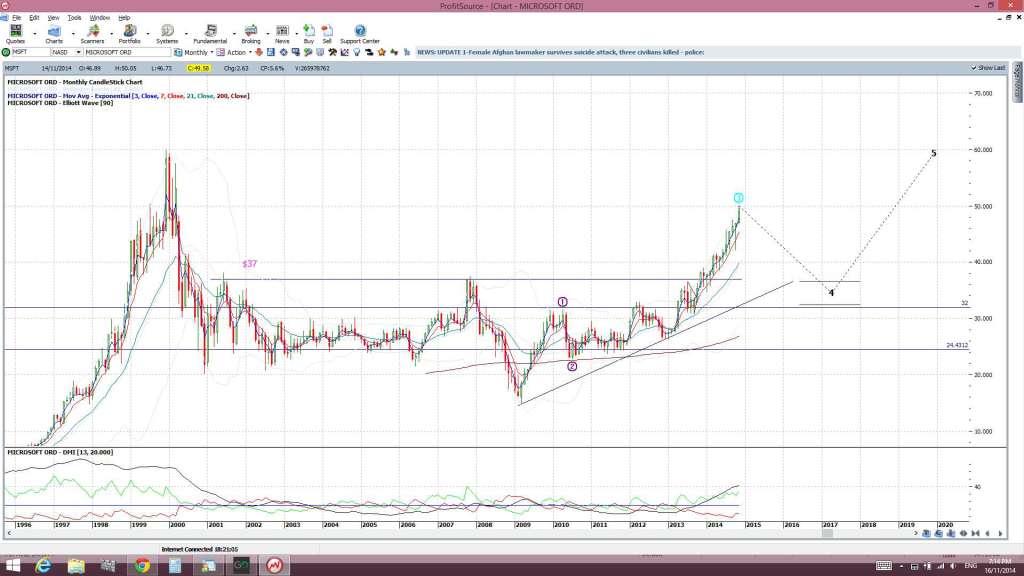Image resolution: width=1024 pixels, height=576 pixels.
Task: Expand the Fundamental toolbar dropdown arrow
Action: (234, 34)
